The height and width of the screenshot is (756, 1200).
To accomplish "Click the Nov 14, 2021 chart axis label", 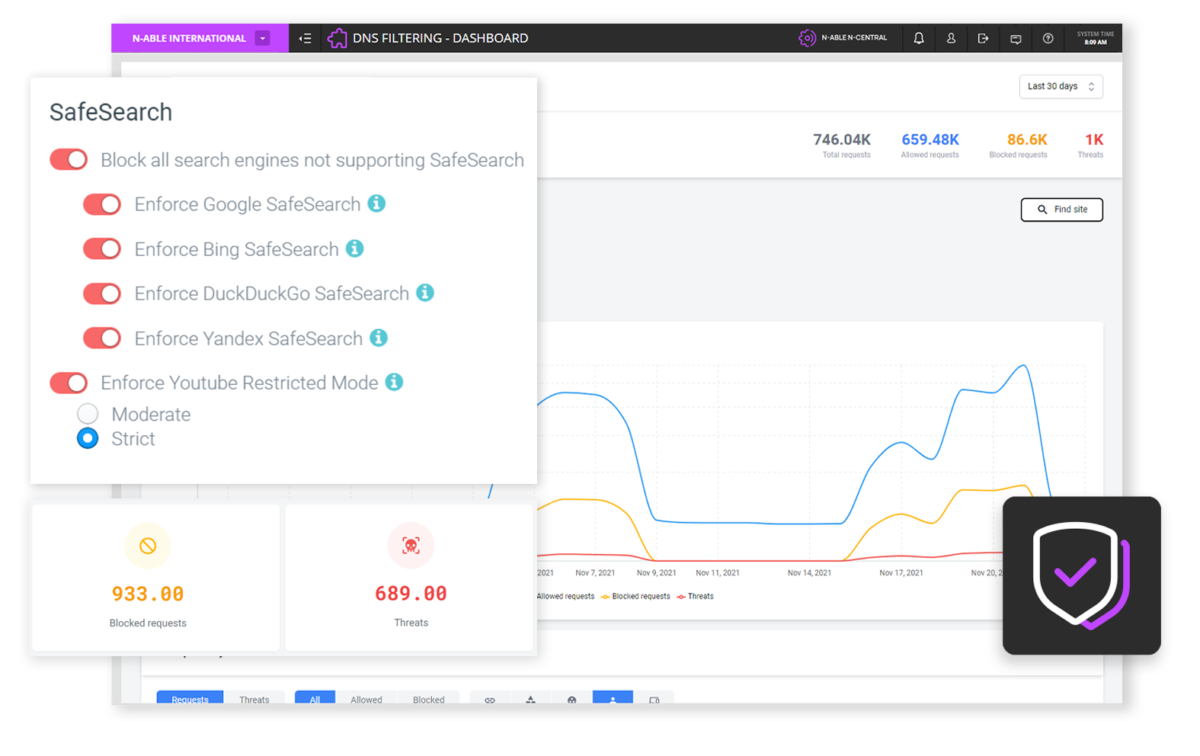I will (809, 573).
